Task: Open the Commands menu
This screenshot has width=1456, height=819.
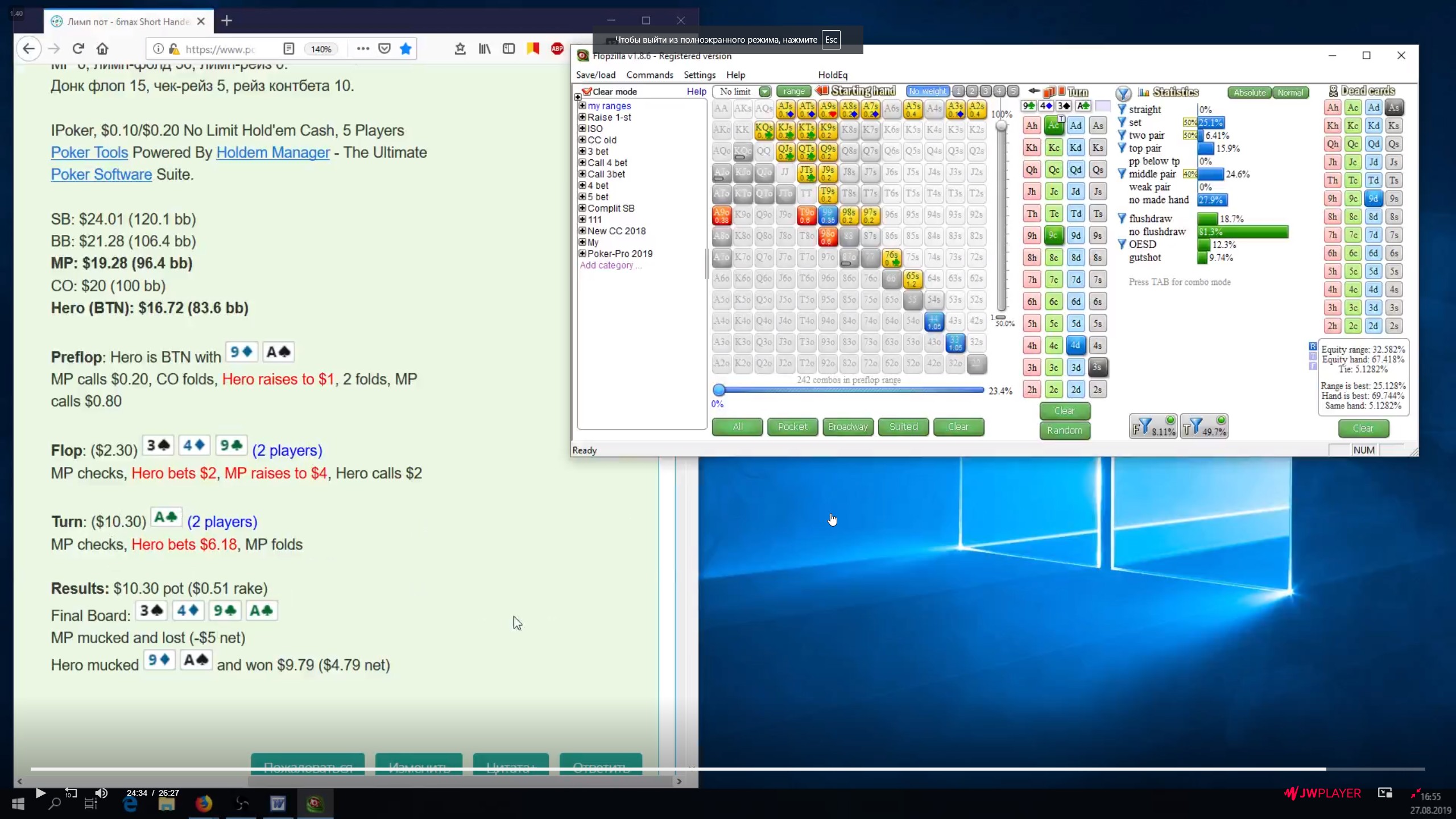Action: pos(650,75)
